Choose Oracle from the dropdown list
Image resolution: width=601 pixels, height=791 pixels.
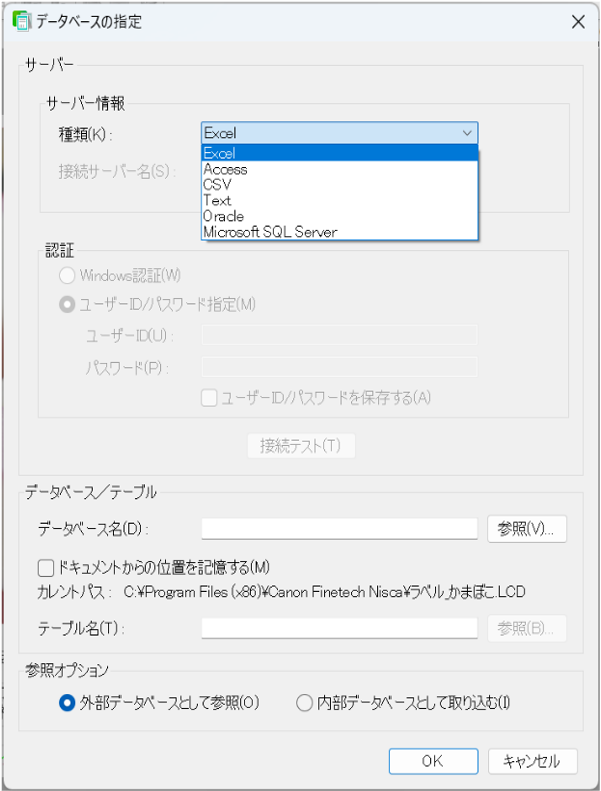[x=223, y=216]
